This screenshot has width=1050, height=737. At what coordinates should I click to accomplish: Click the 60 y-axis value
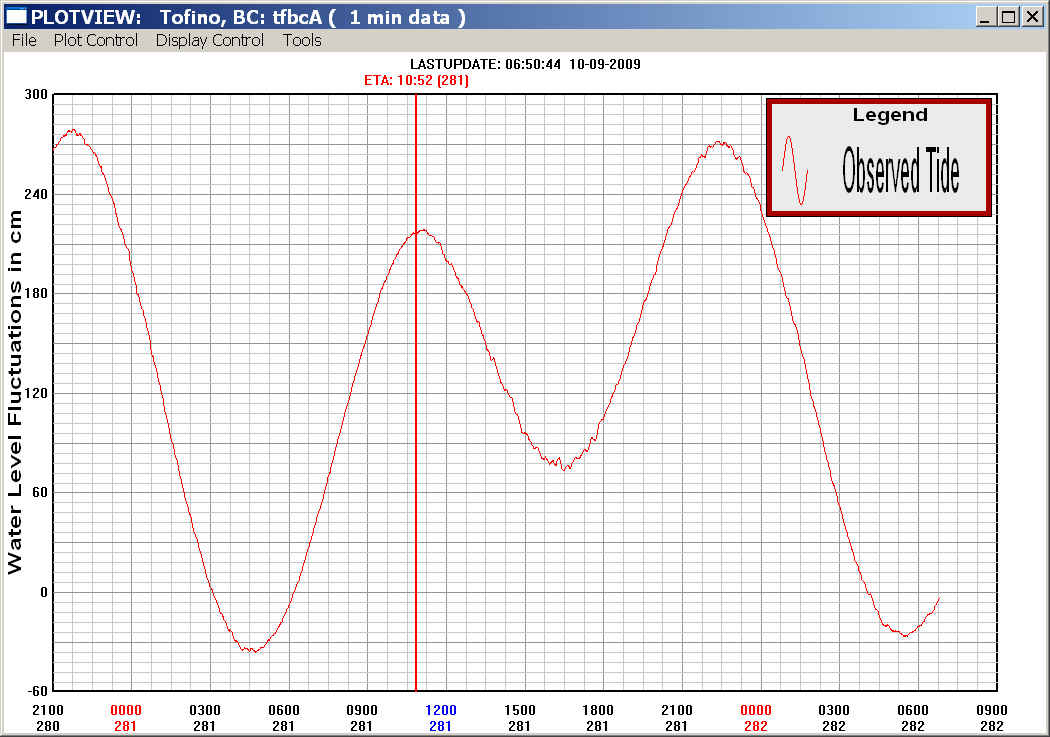pyautogui.click(x=40, y=492)
